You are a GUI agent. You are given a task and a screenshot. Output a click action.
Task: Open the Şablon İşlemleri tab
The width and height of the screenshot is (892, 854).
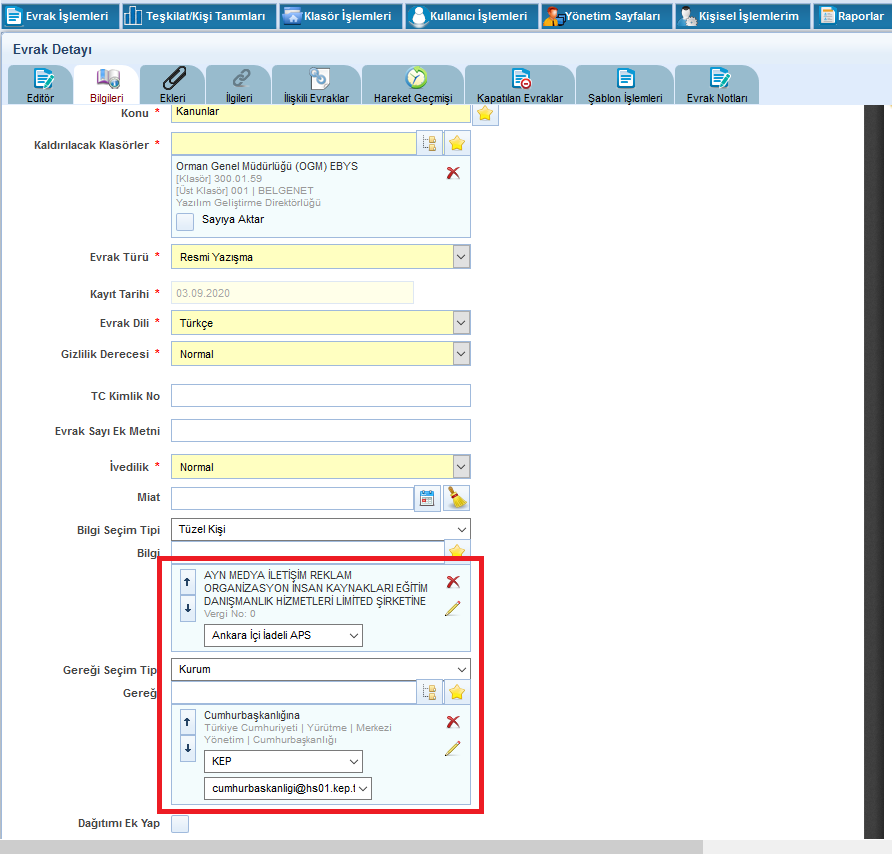[x=625, y=86]
